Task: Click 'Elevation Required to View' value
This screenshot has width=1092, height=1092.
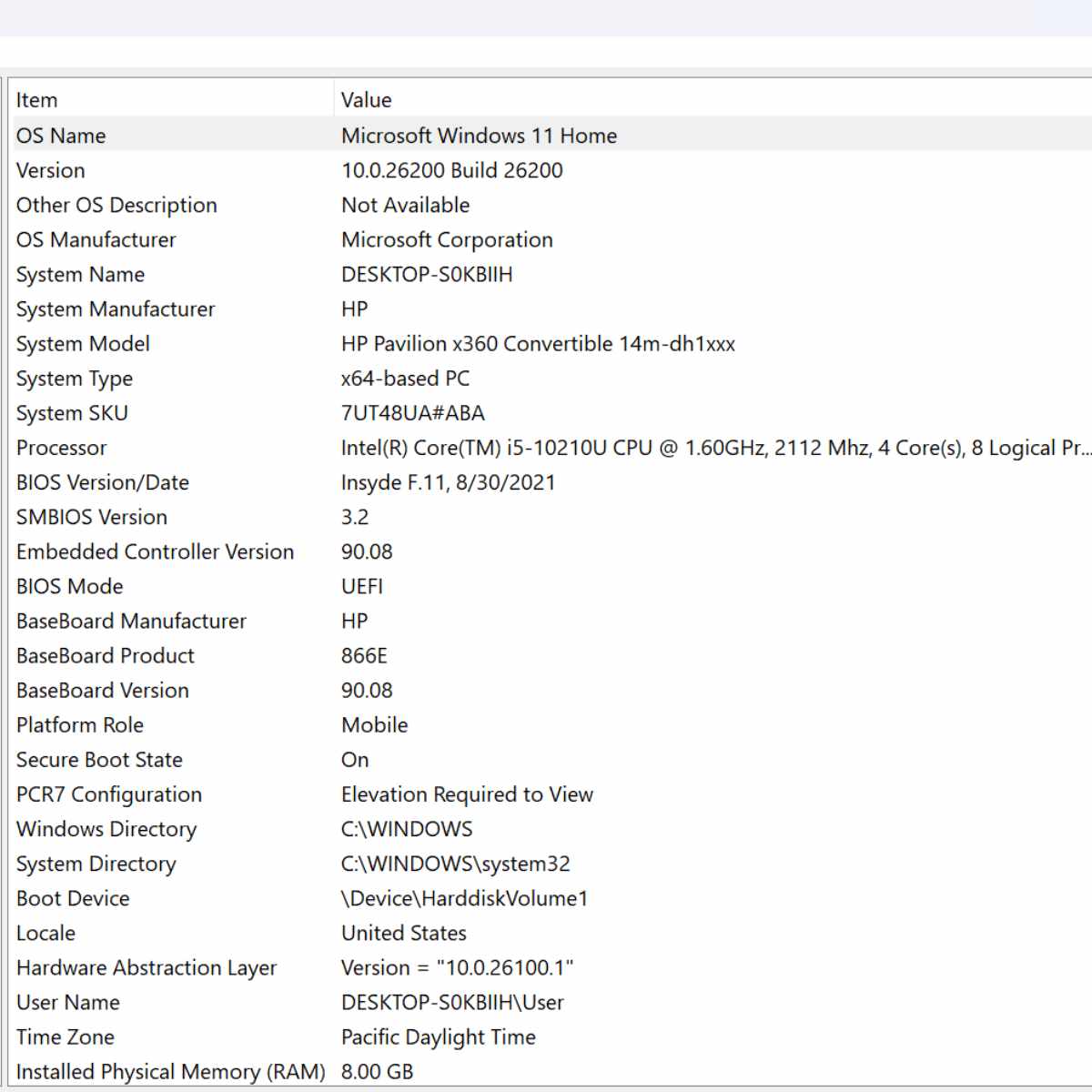Action: [467, 794]
